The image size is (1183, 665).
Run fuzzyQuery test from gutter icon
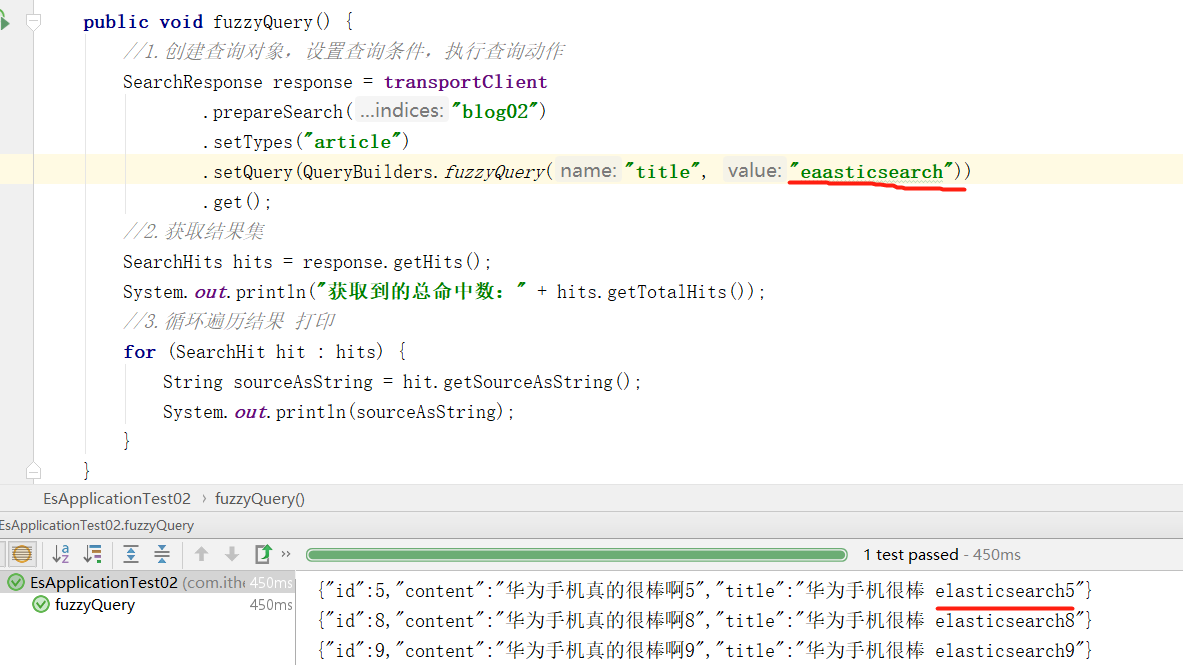coord(4,21)
